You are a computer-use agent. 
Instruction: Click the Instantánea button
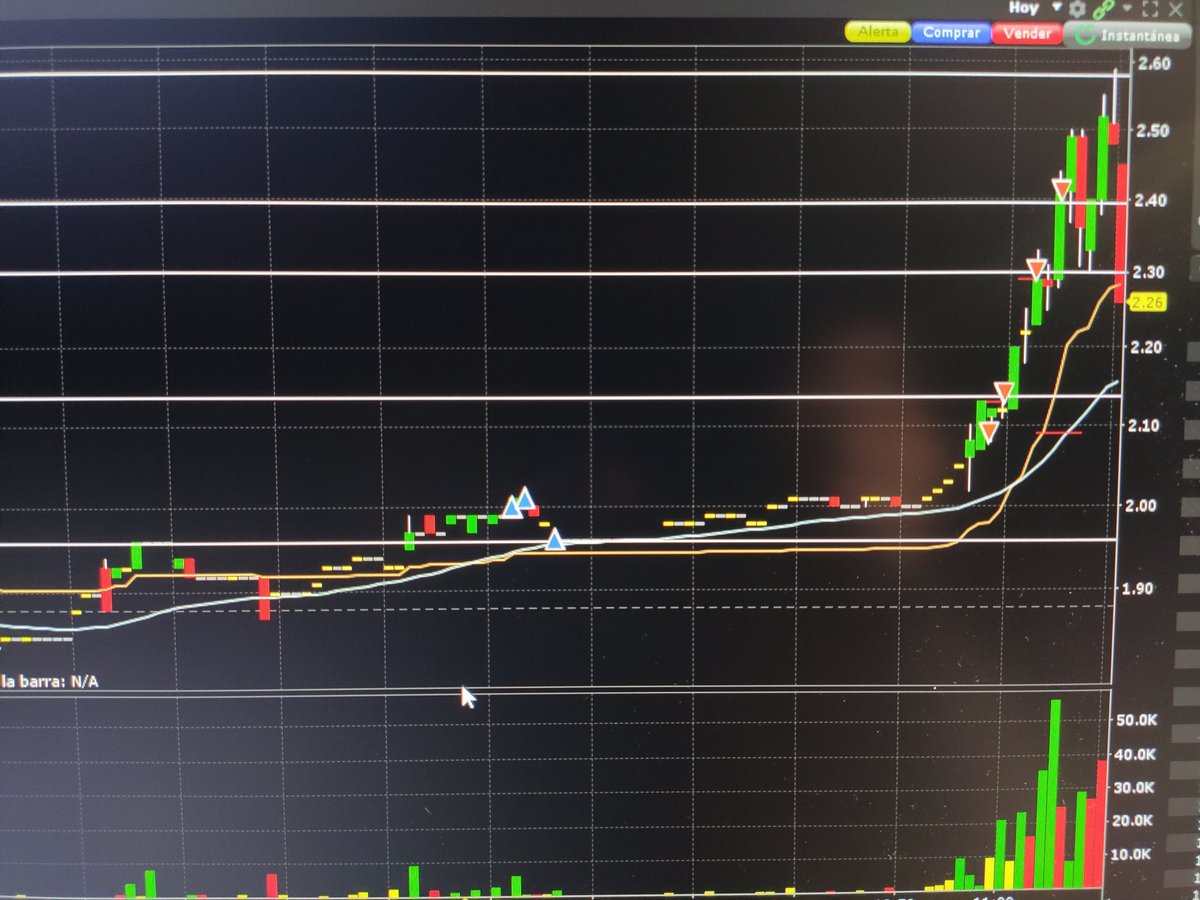pos(1127,34)
